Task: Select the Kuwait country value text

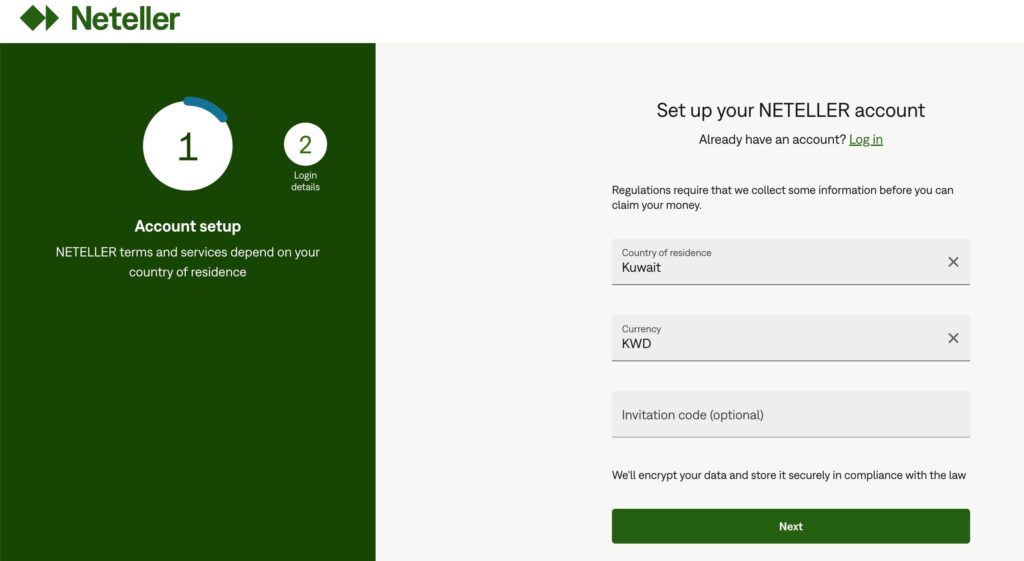Action: coord(641,268)
